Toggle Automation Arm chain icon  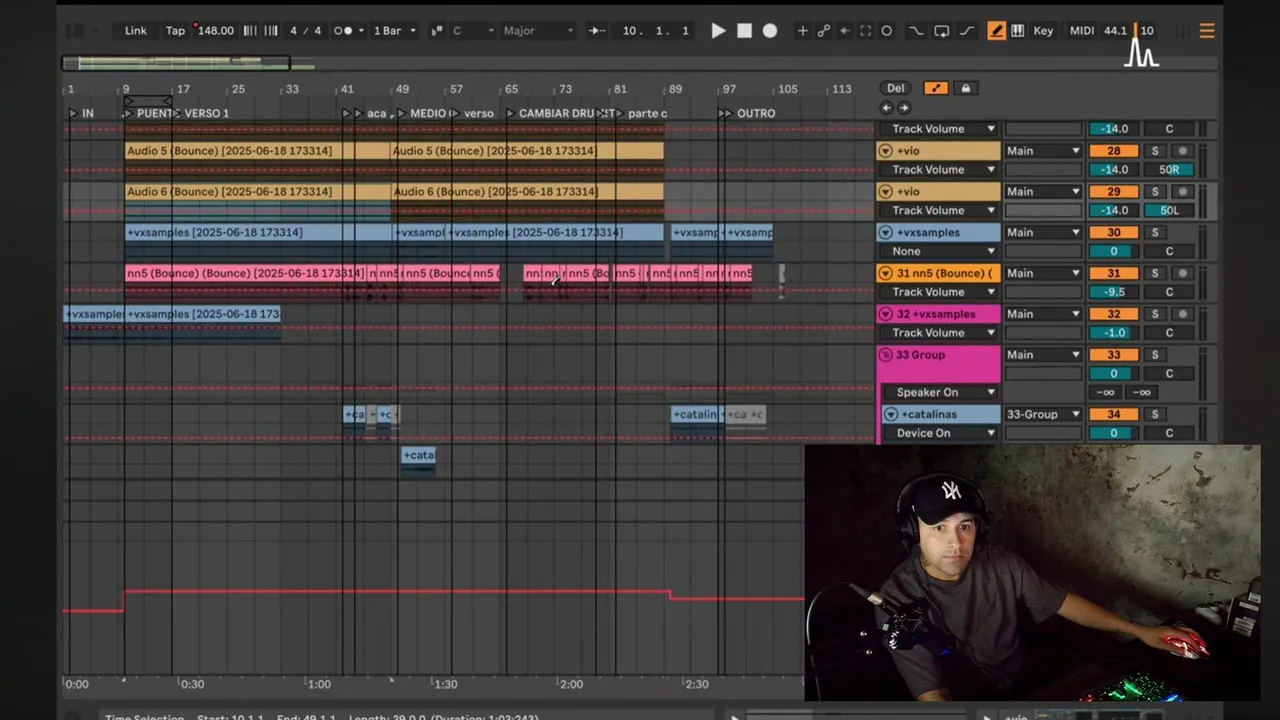(x=823, y=31)
